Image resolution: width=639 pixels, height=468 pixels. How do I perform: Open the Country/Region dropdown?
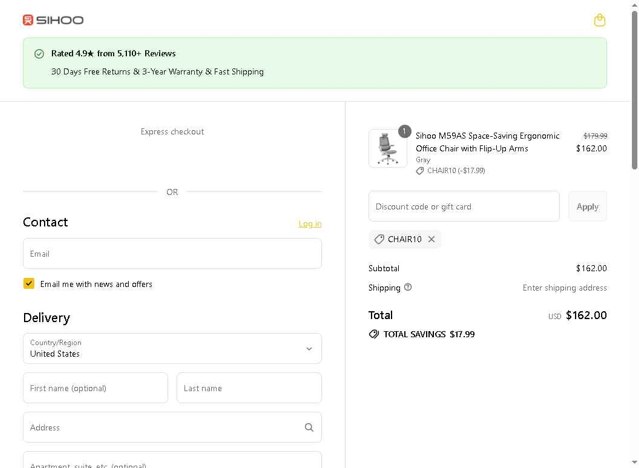172,349
